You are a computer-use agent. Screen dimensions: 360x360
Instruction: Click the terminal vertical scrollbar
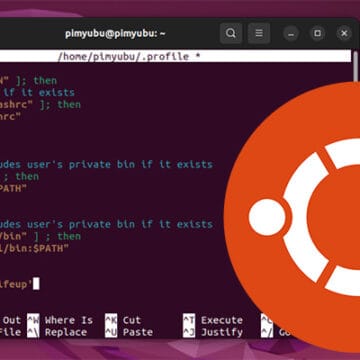pos(356,66)
